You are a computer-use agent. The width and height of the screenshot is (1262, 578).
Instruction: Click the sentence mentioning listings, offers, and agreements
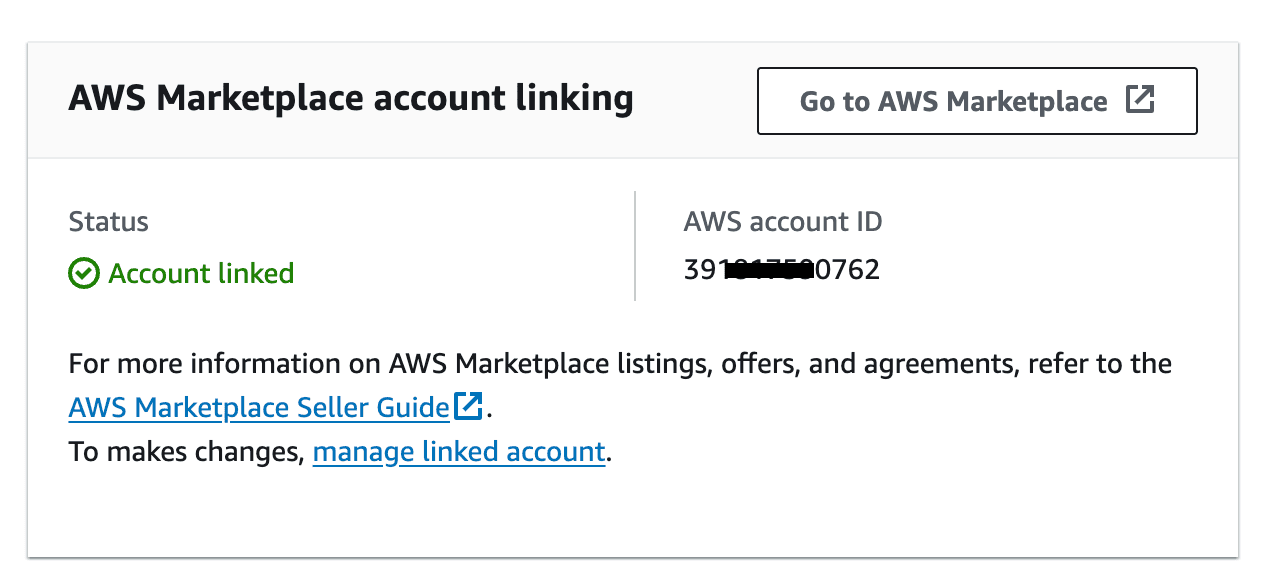click(x=619, y=363)
